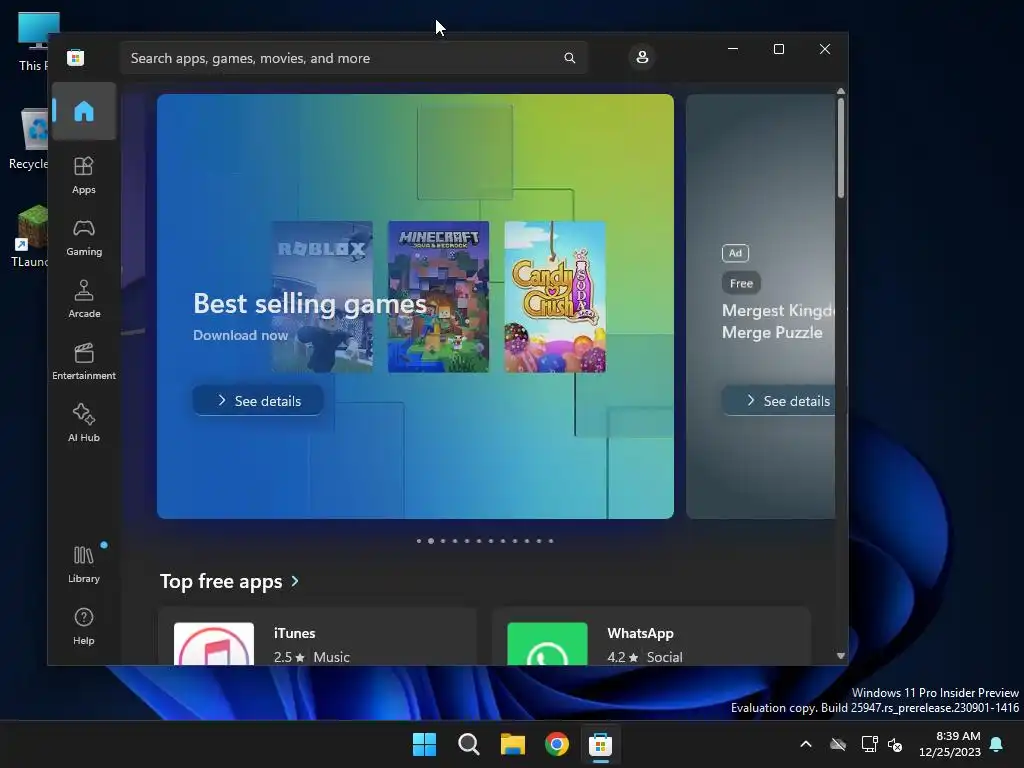Select the This PC desktop icon
The image size is (1024, 768).
tap(31, 42)
